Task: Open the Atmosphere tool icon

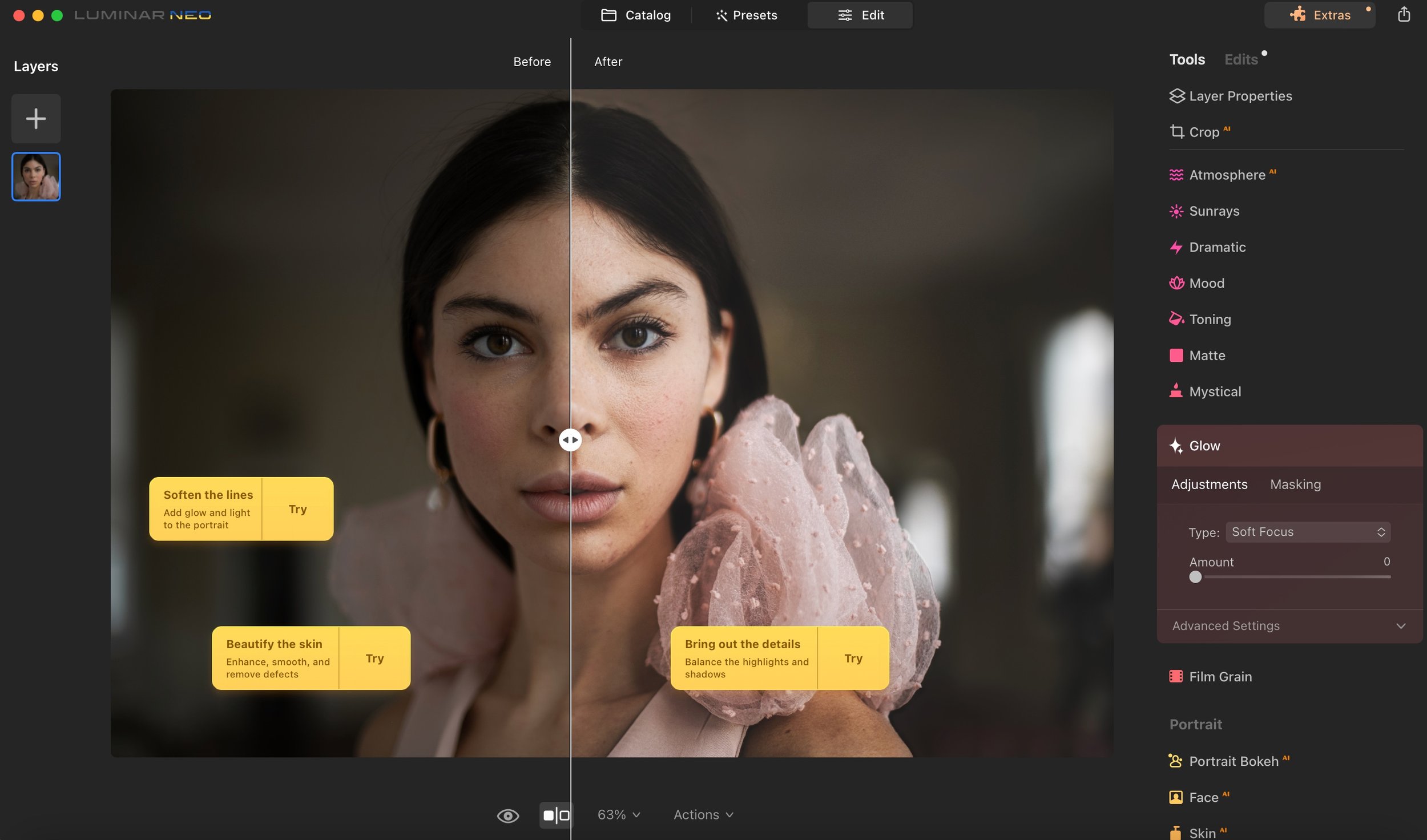Action: pos(1176,175)
